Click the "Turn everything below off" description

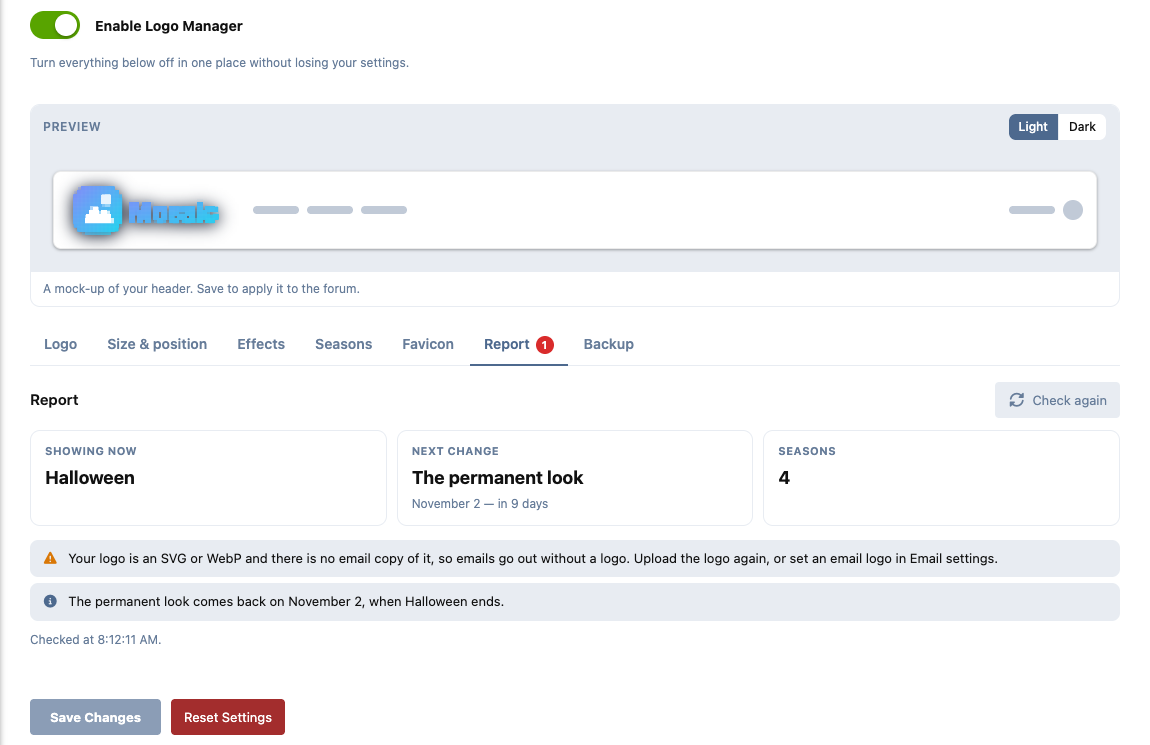coord(219,63)
